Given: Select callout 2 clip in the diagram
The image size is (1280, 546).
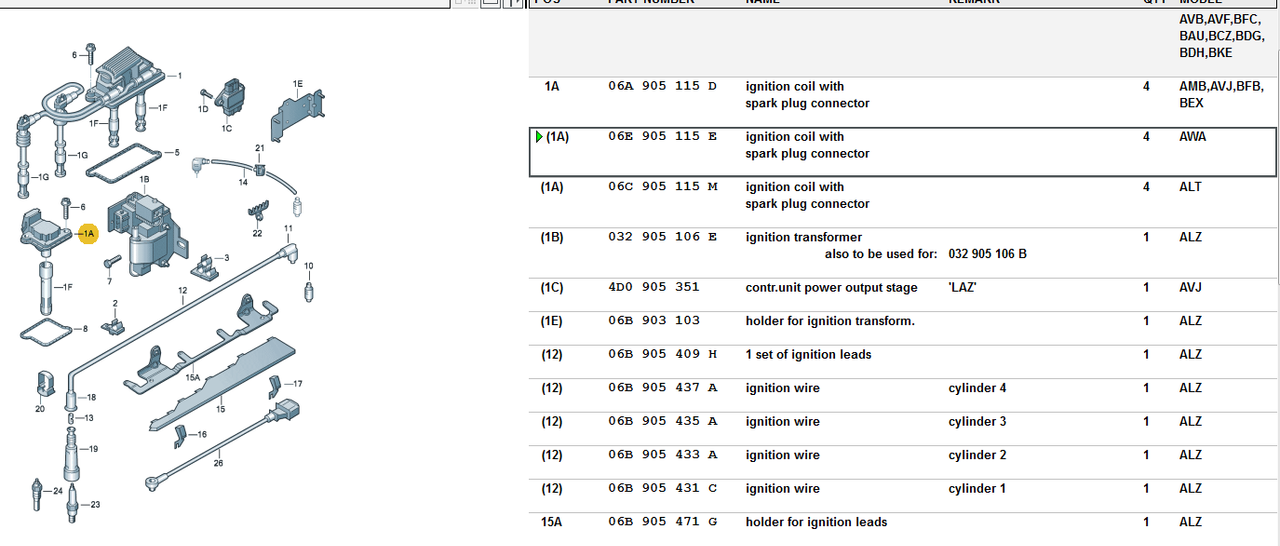Looking at the screenshot, I should point(115,303).
